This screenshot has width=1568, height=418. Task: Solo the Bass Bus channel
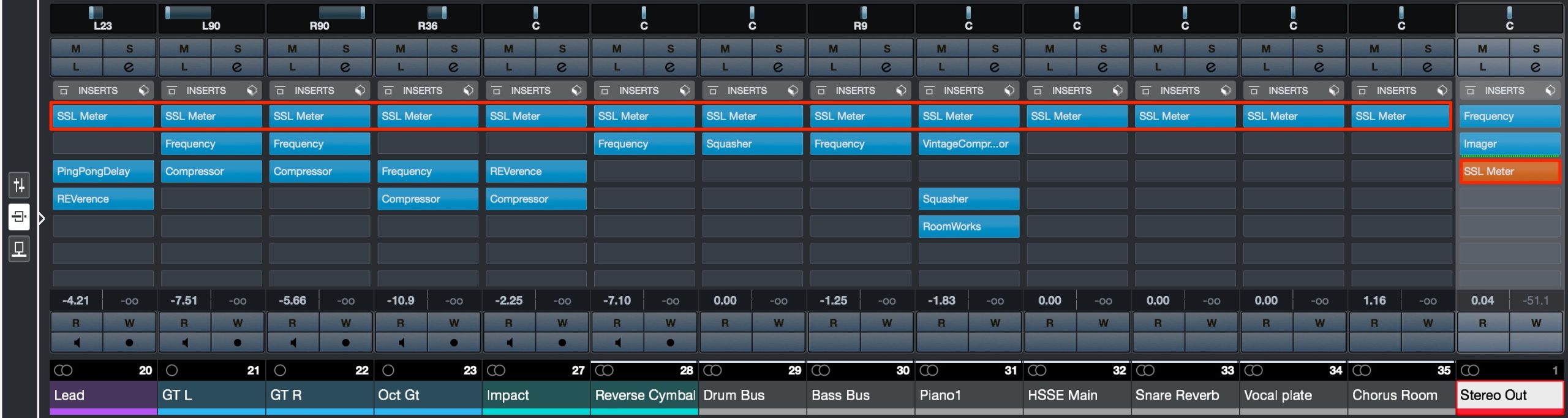tap(887, 48)
